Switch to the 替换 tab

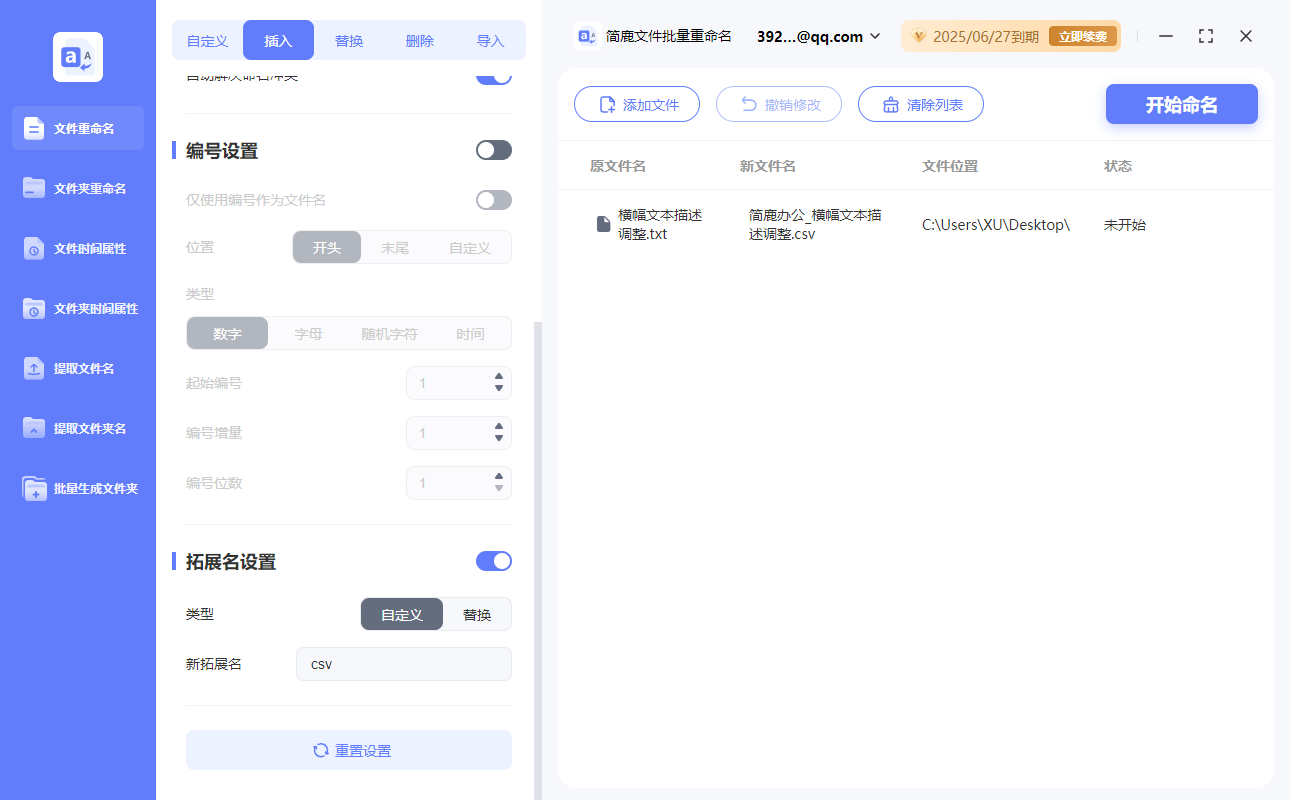[349, 40]
